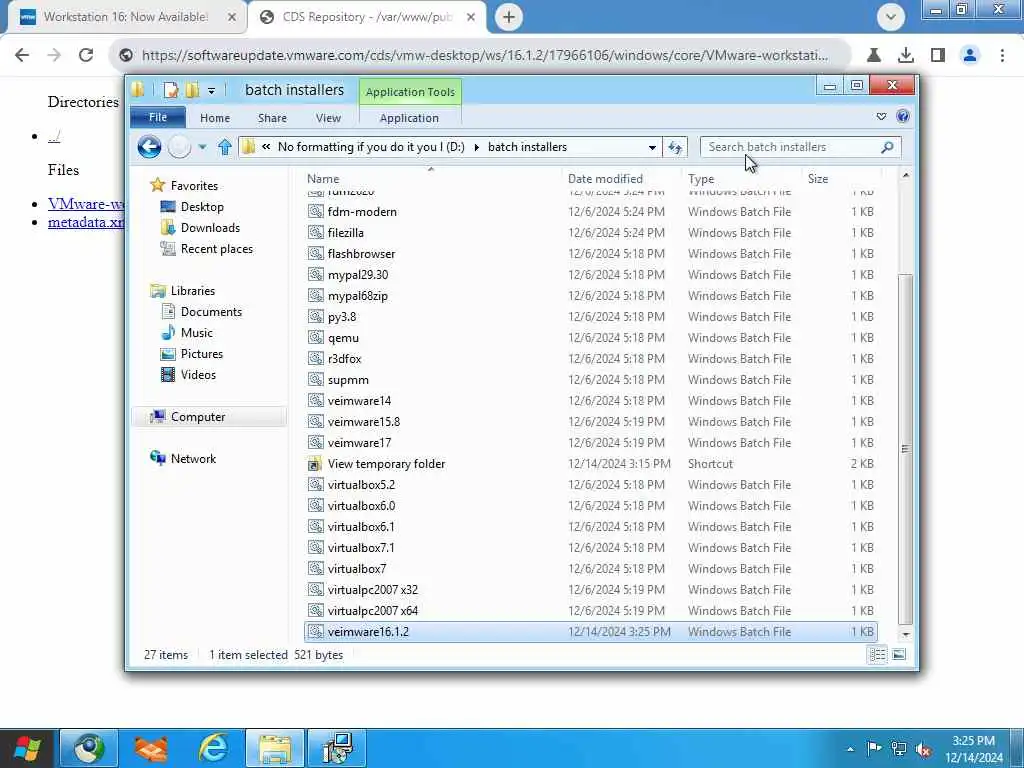Click the Properties quick access icon in title bar
Image resolution: width=1024 pixels, height=768 pixels.
click(x=171, y=90)
